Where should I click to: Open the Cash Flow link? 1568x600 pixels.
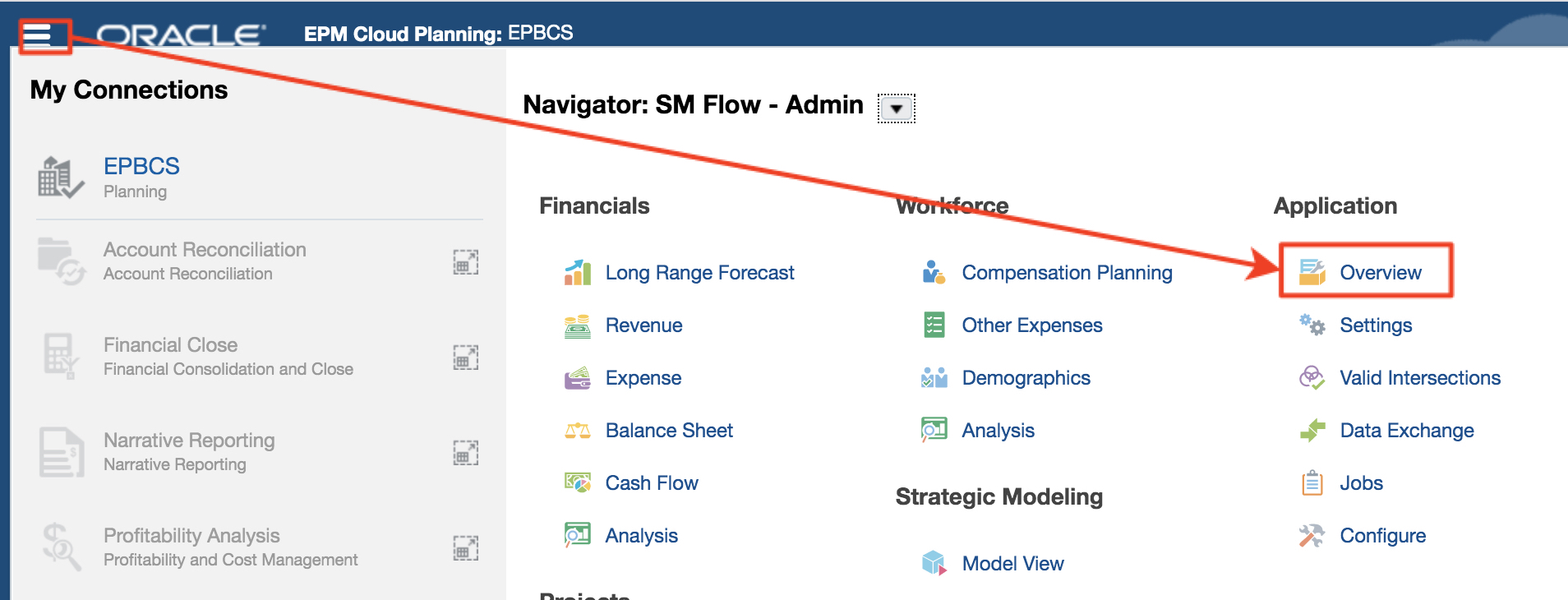point(652,483)
